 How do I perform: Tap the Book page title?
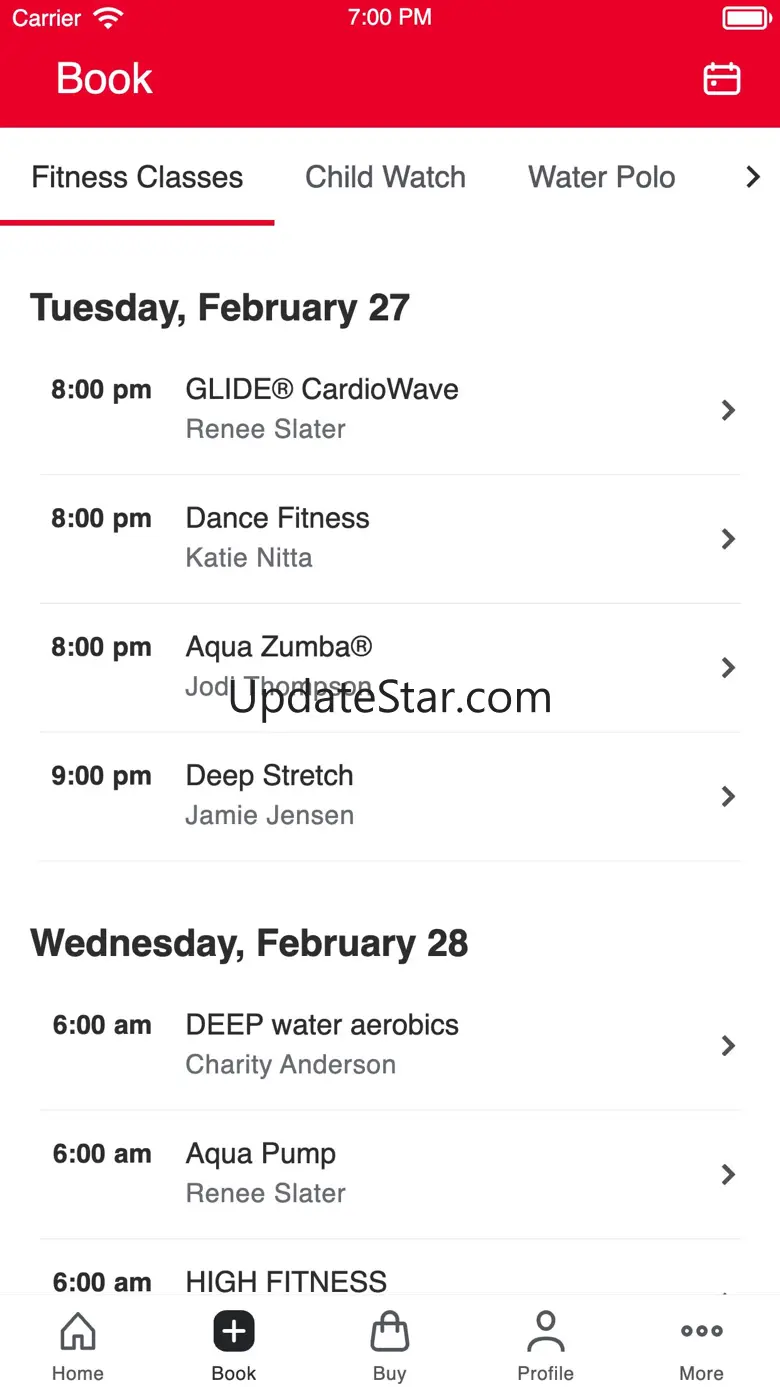[104, 78]
